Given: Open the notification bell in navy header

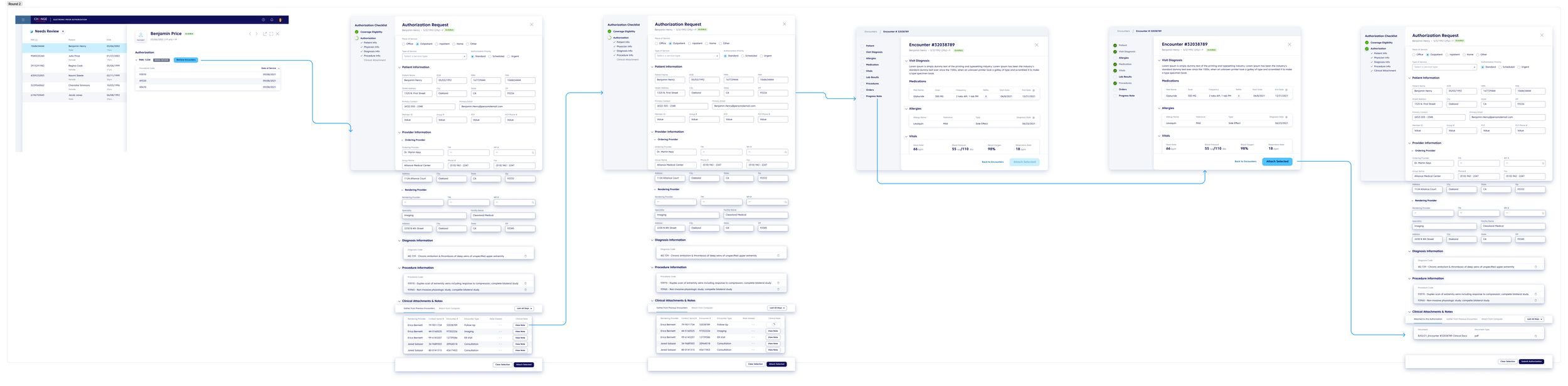Looking at the screenshot, I should [x=272, y=19].
